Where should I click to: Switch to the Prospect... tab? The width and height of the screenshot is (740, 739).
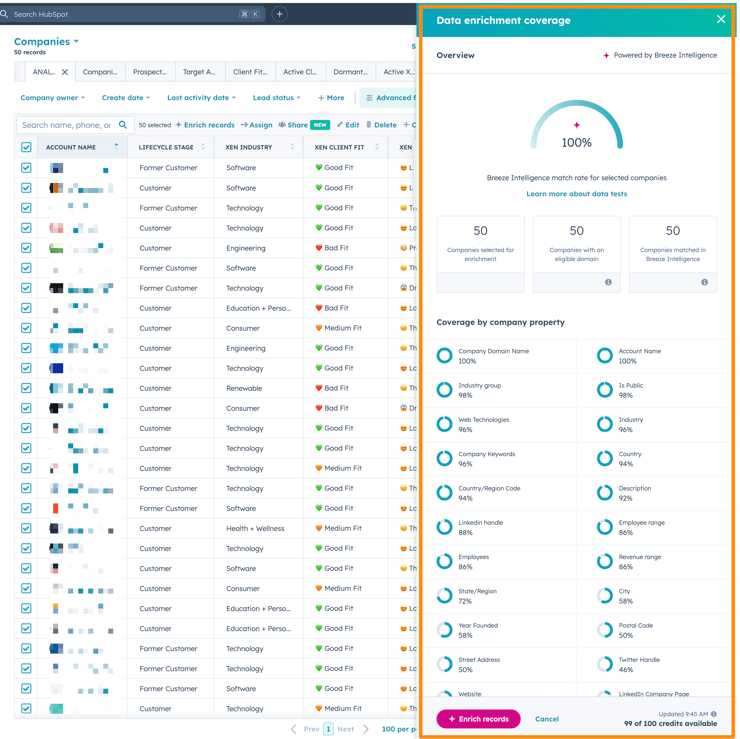(x=150, y=72)
